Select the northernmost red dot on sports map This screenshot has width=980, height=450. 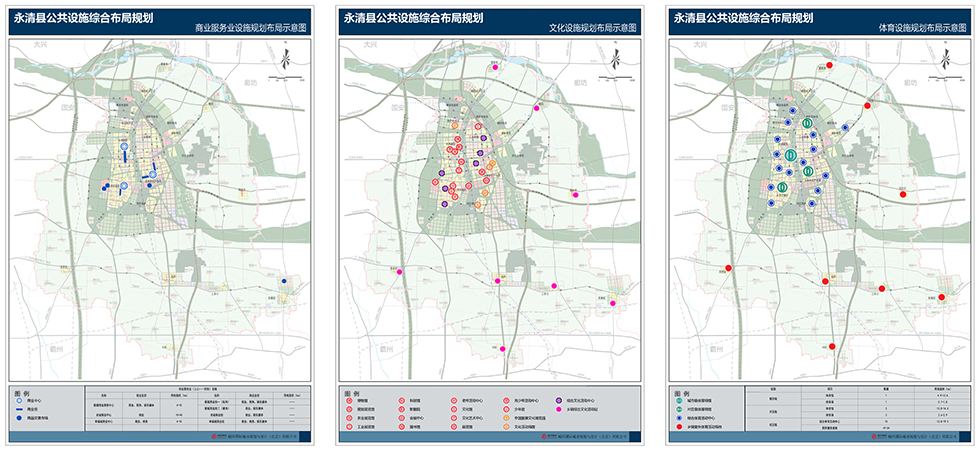pos(829,66)
